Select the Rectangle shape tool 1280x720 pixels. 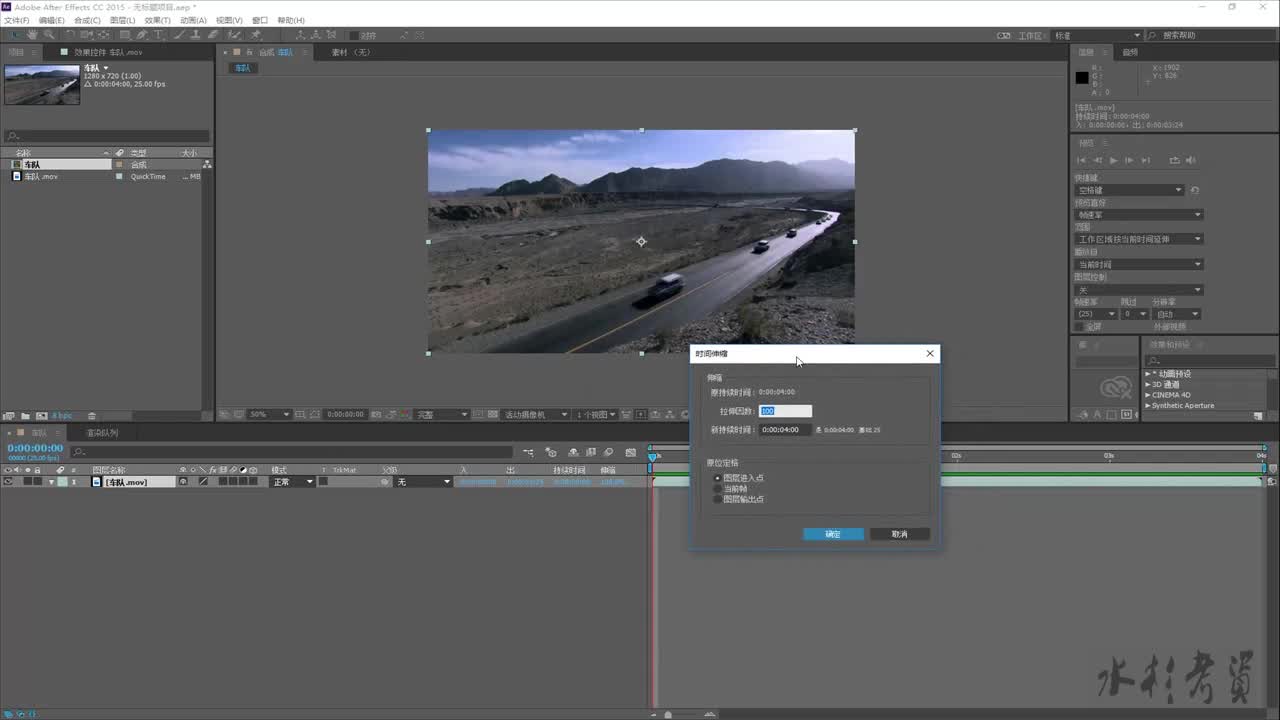[125, 35]
